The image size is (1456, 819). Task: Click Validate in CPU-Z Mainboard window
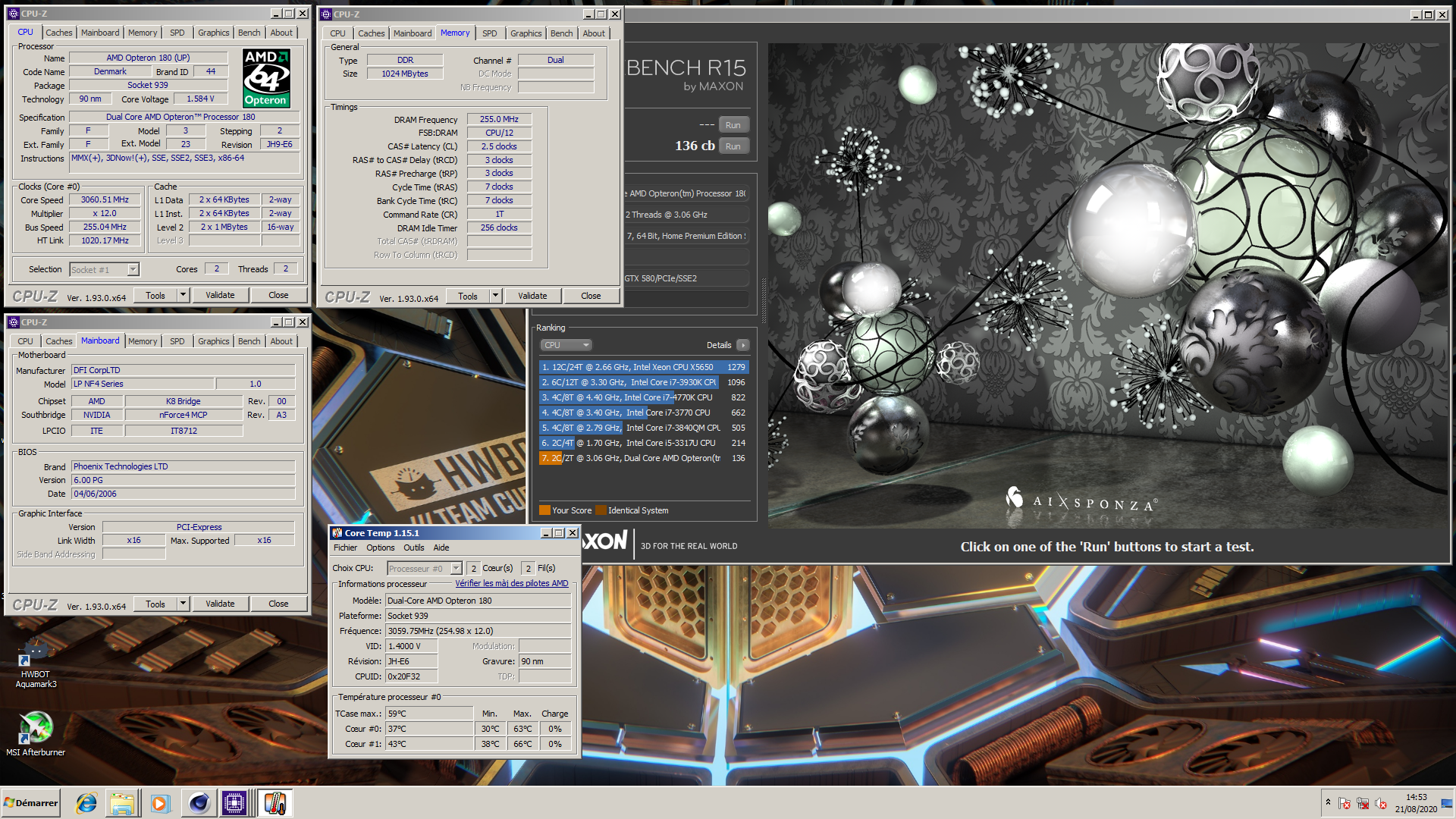220,604
